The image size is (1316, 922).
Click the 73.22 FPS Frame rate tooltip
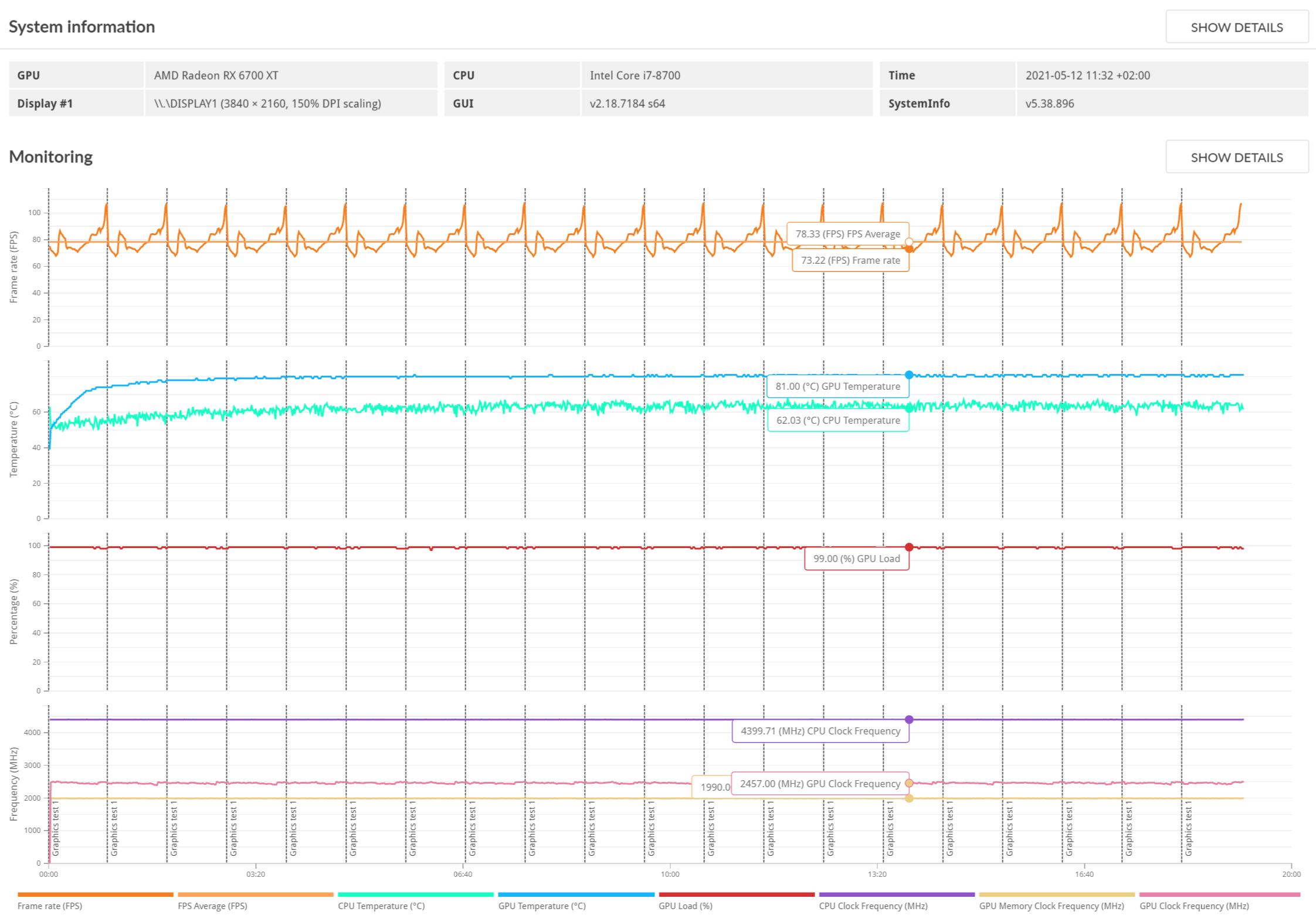click(x=850, y=260)
